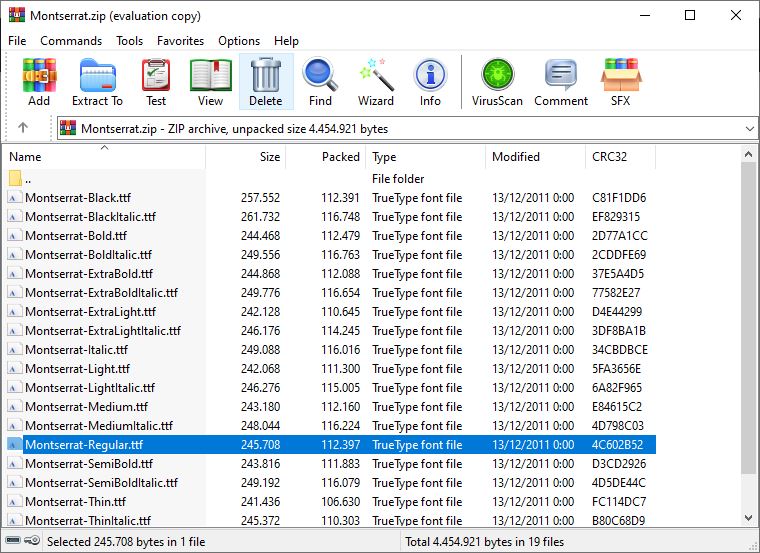Viewport: 760px width, 553px height.
Task: Click file icon next to Montserrat-Thin.ttf
Action: tap(14, 502)
